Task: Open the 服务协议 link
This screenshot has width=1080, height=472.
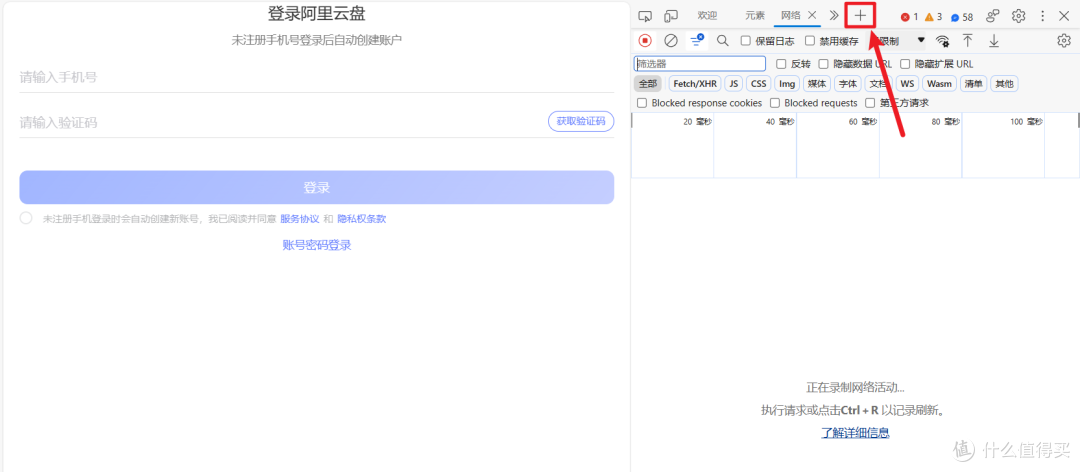Action: (300, 219)
